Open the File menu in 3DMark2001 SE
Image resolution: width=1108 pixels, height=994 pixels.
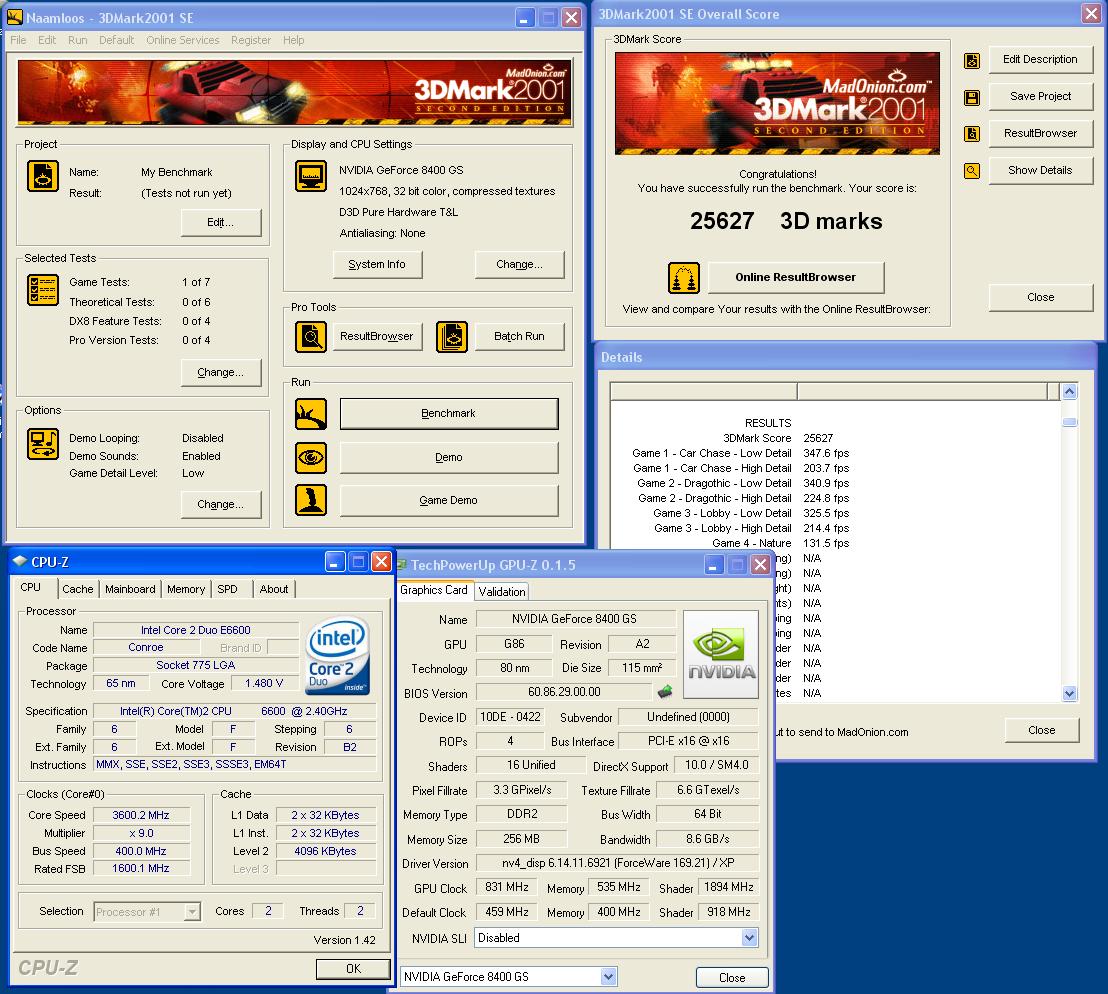tap(18, 40)
